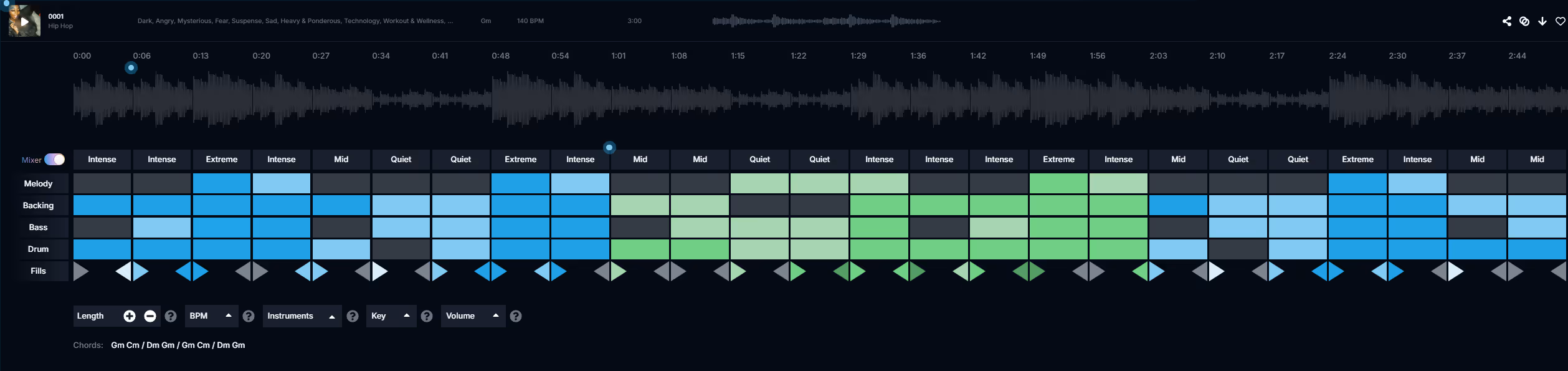
Task: Click the track title 0001
Action: pyautogui.click(x=56, y=16)
